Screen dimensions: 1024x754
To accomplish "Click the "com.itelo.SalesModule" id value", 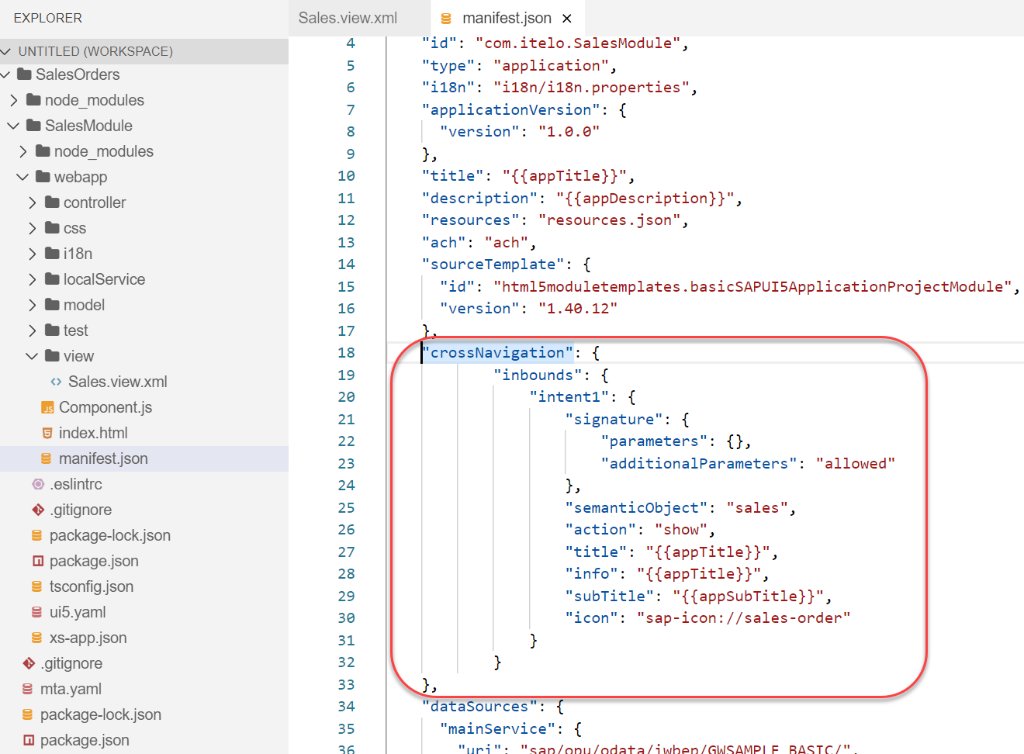I will 578,43.
